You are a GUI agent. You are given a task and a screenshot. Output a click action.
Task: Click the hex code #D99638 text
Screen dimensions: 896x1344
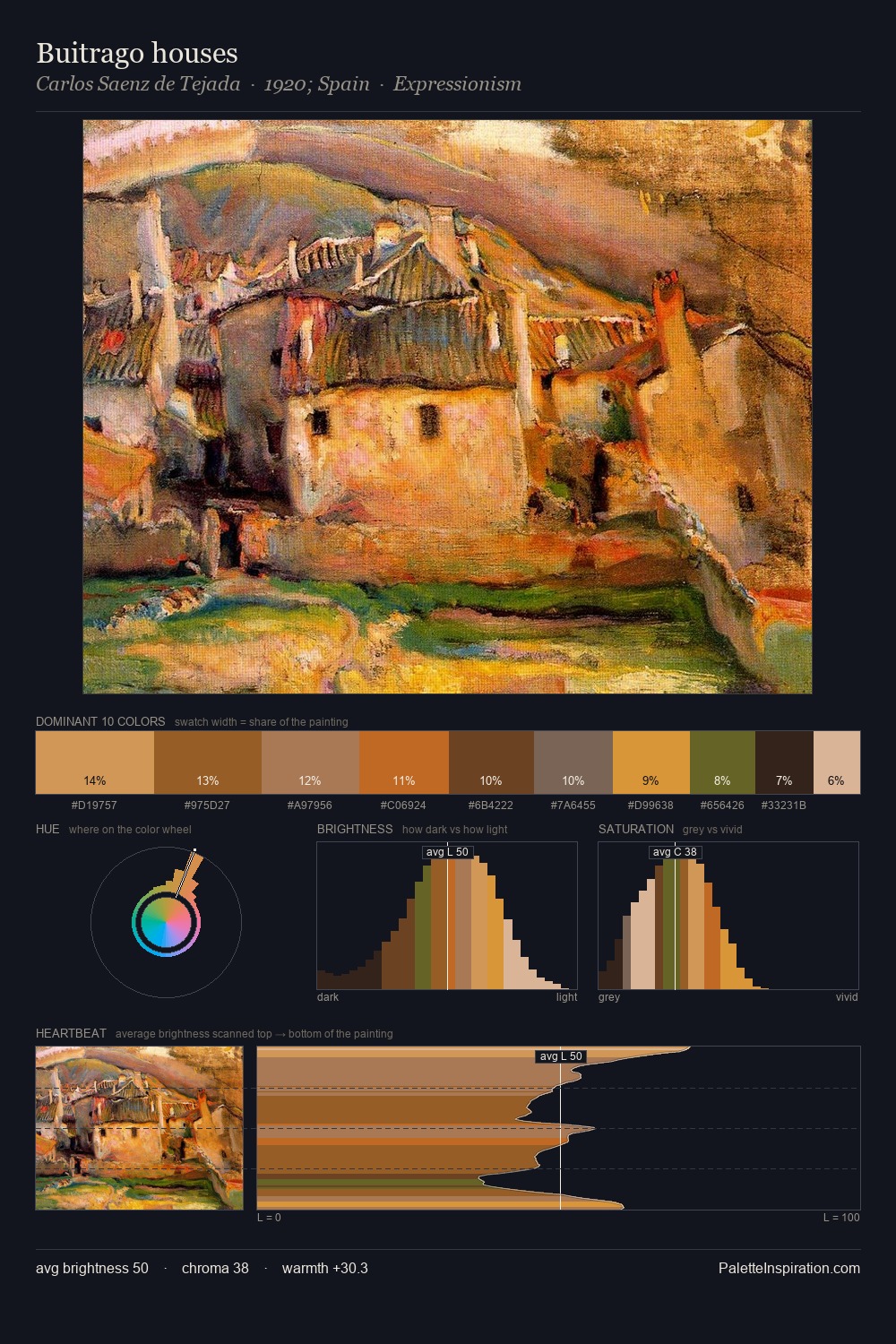click(650, 805)
